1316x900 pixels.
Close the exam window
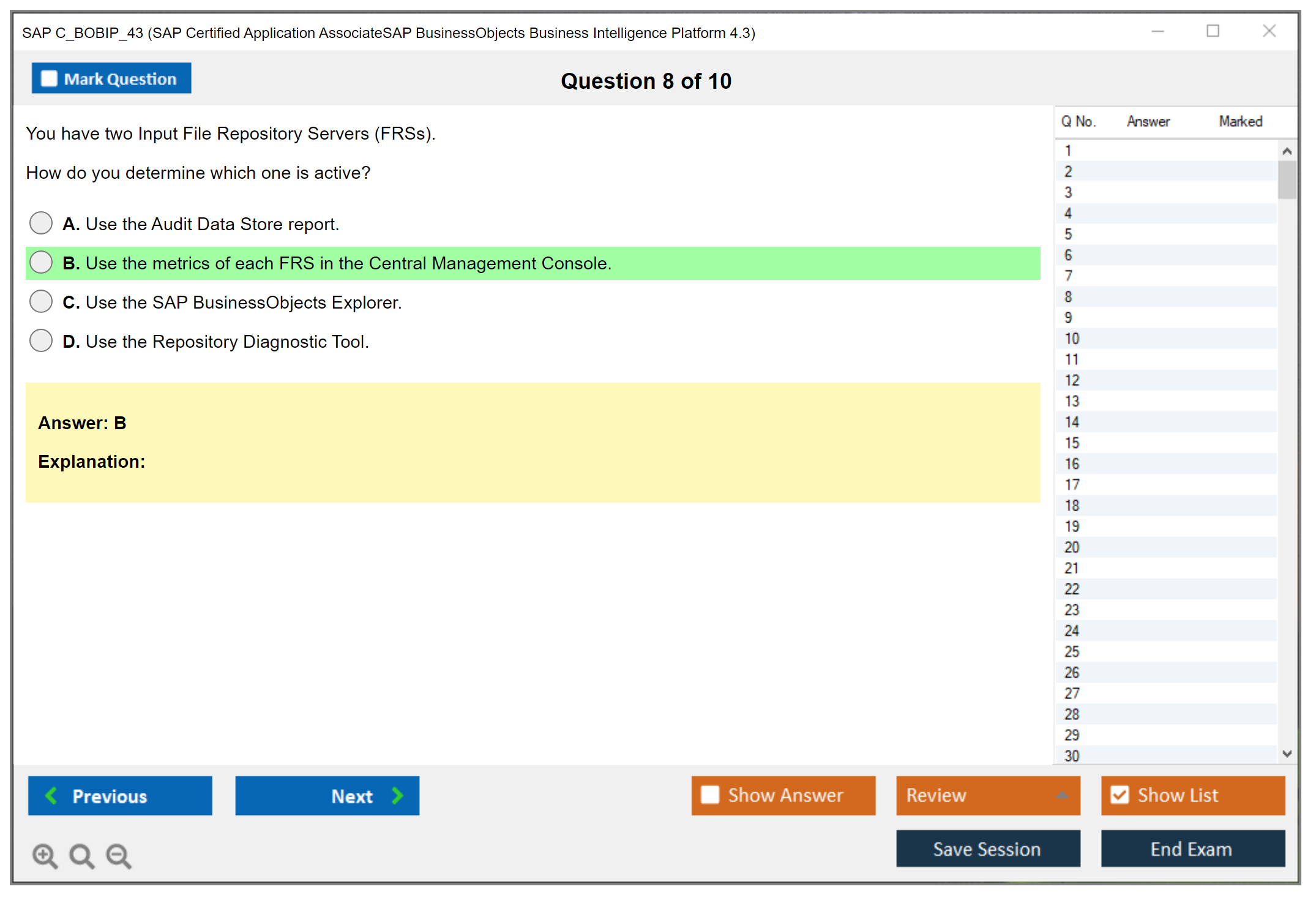click(1269, 31)
